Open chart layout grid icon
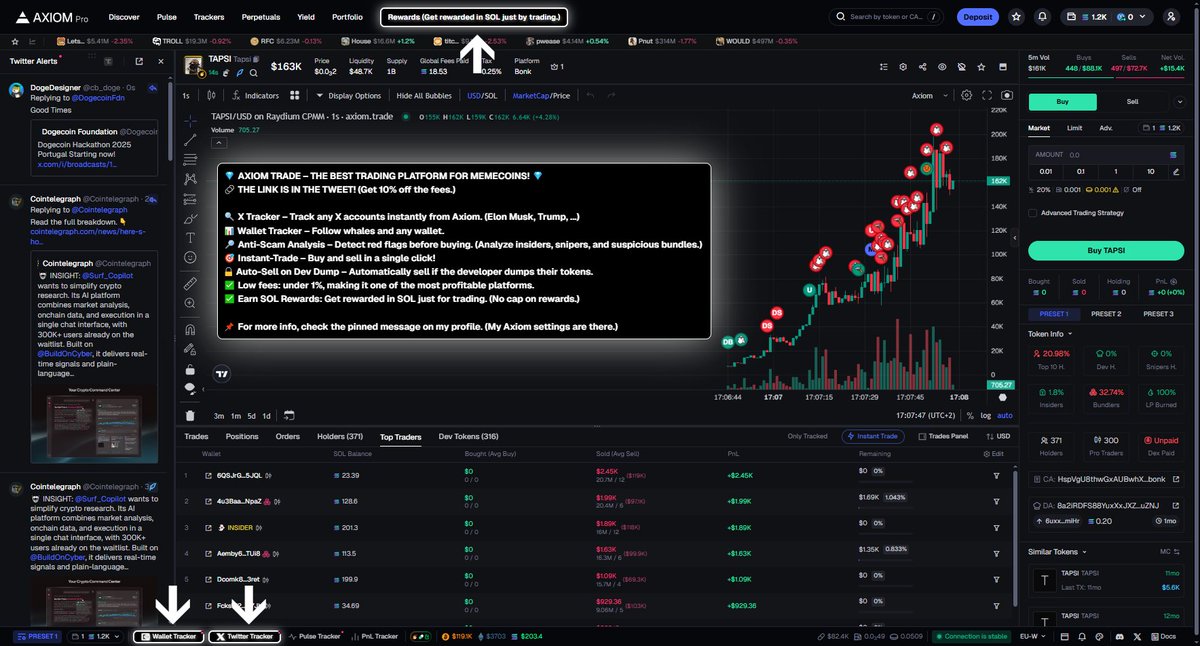 295,96
